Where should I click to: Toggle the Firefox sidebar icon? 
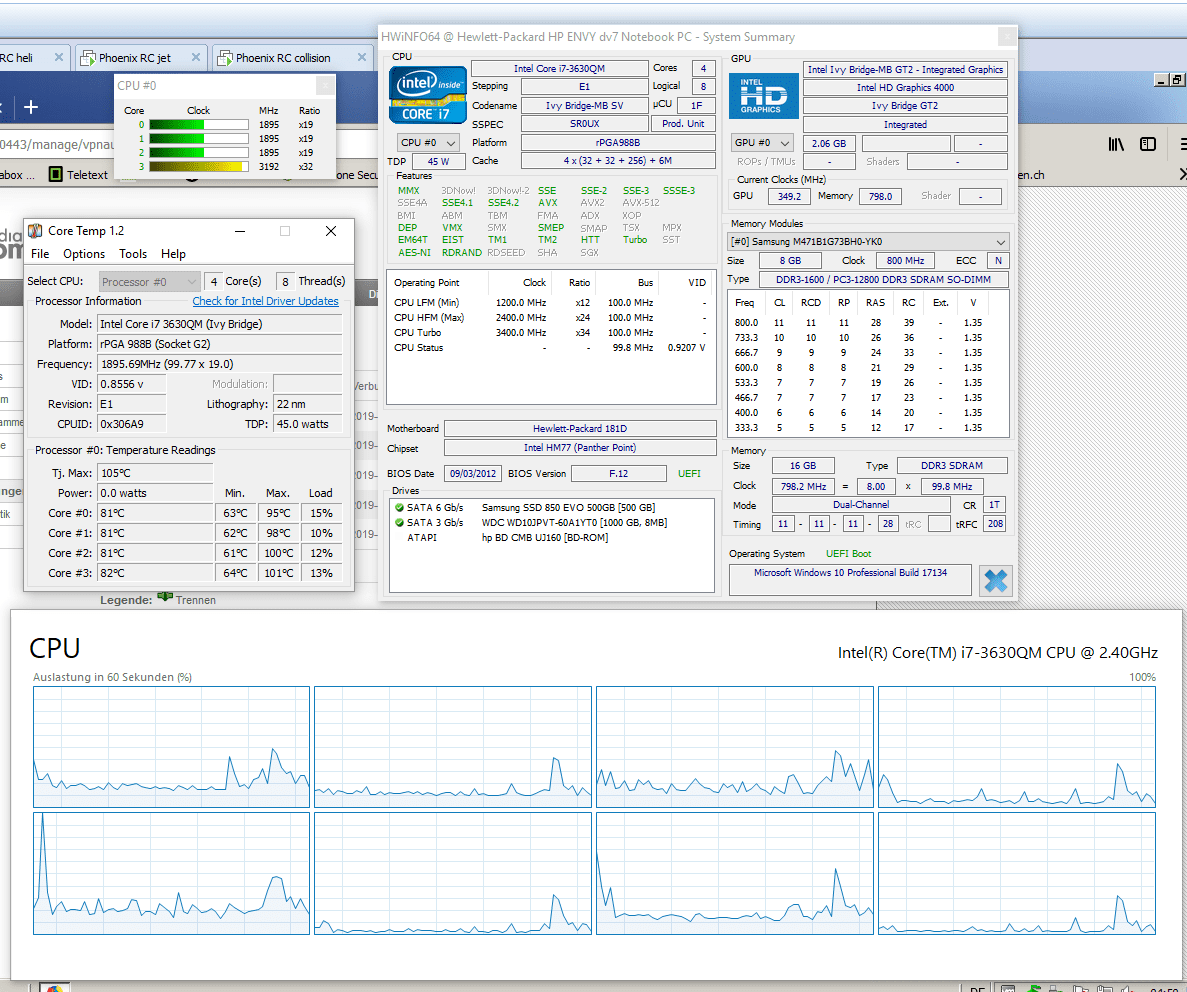point(1148,144)
